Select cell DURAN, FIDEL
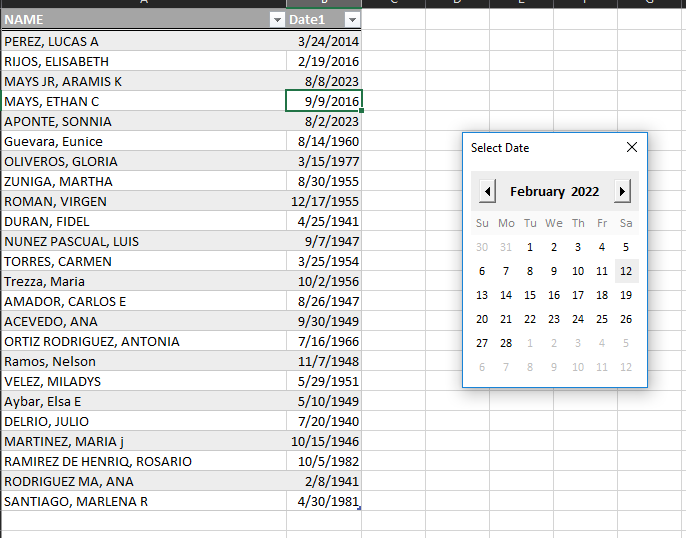686x538 pixels. (x=144, y=222)
